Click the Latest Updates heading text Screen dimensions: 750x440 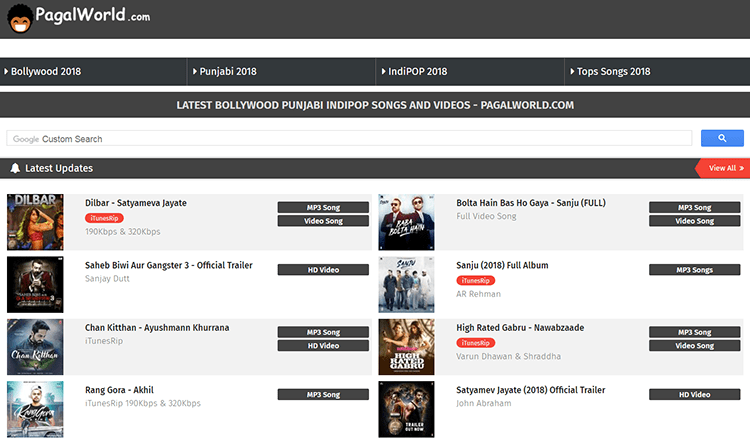59,168
